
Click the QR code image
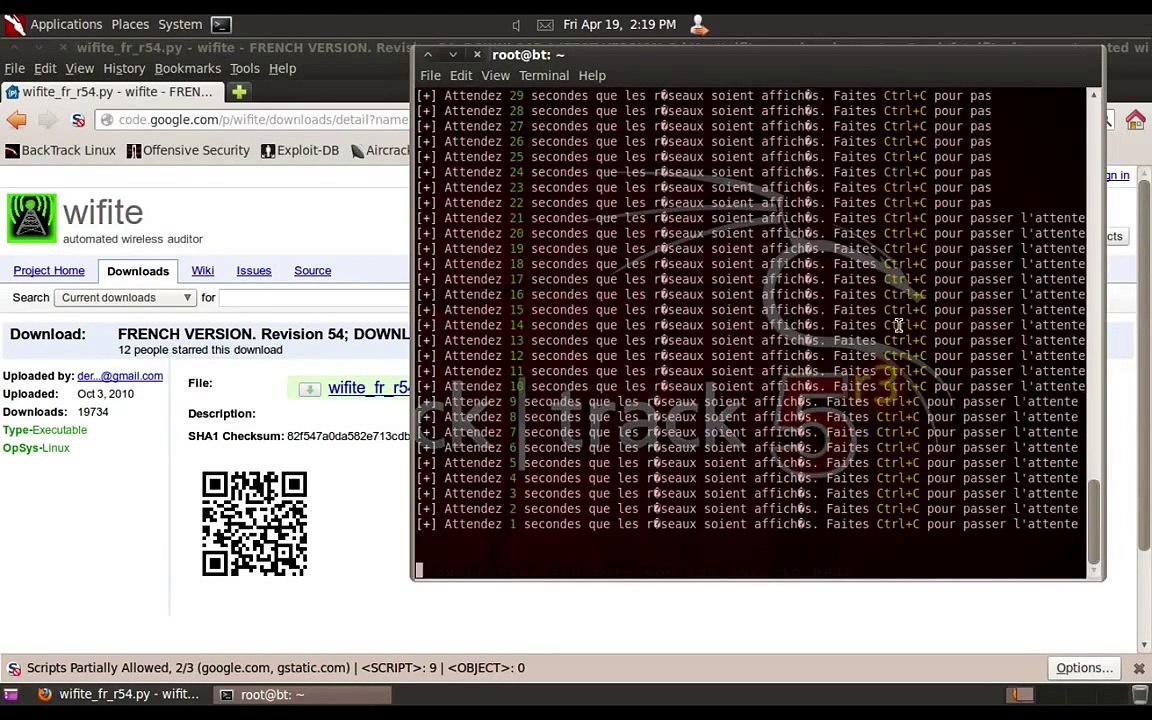tap(254, 524)
